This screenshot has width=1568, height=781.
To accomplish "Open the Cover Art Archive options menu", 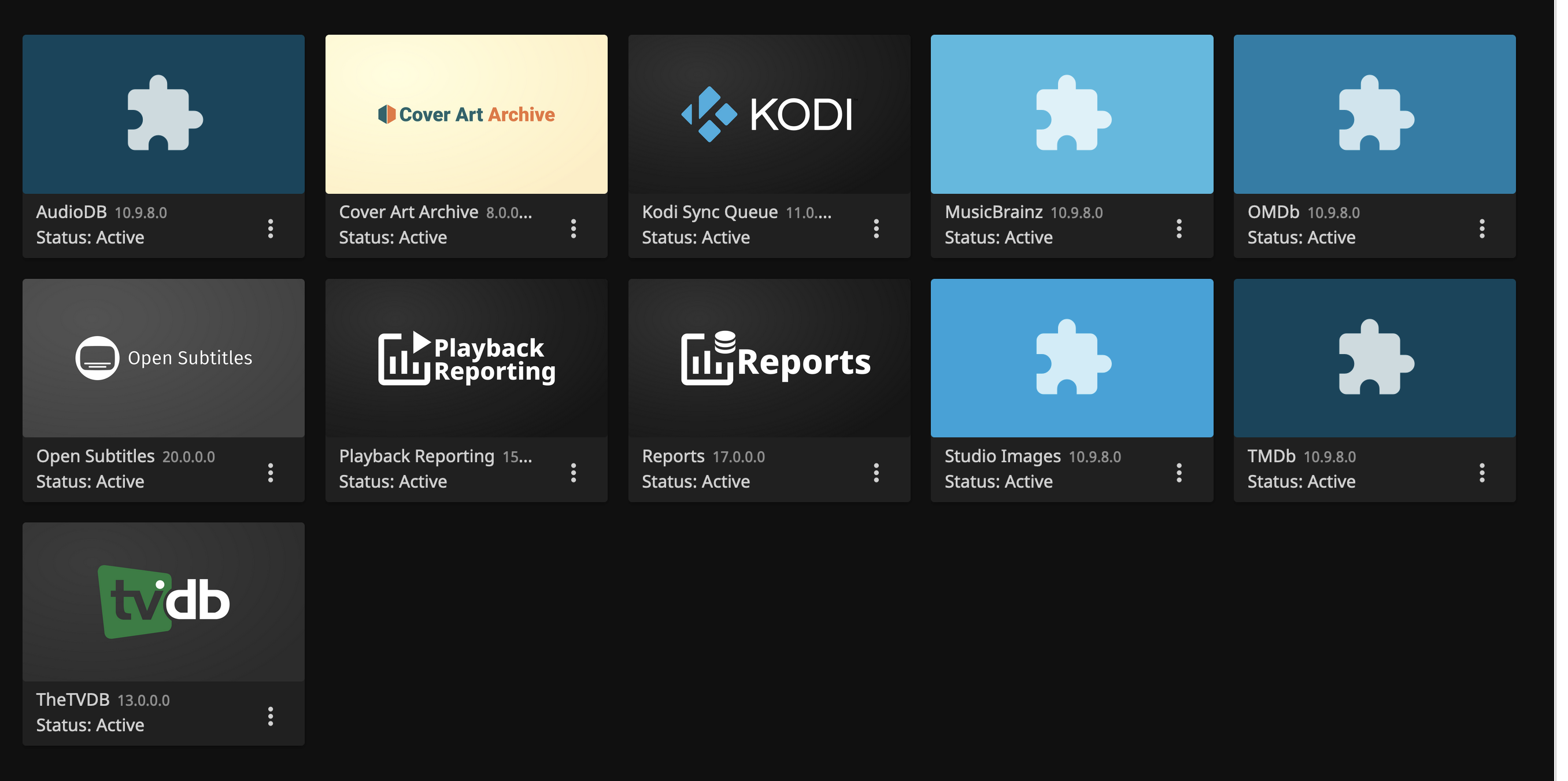I will (573, 229).
